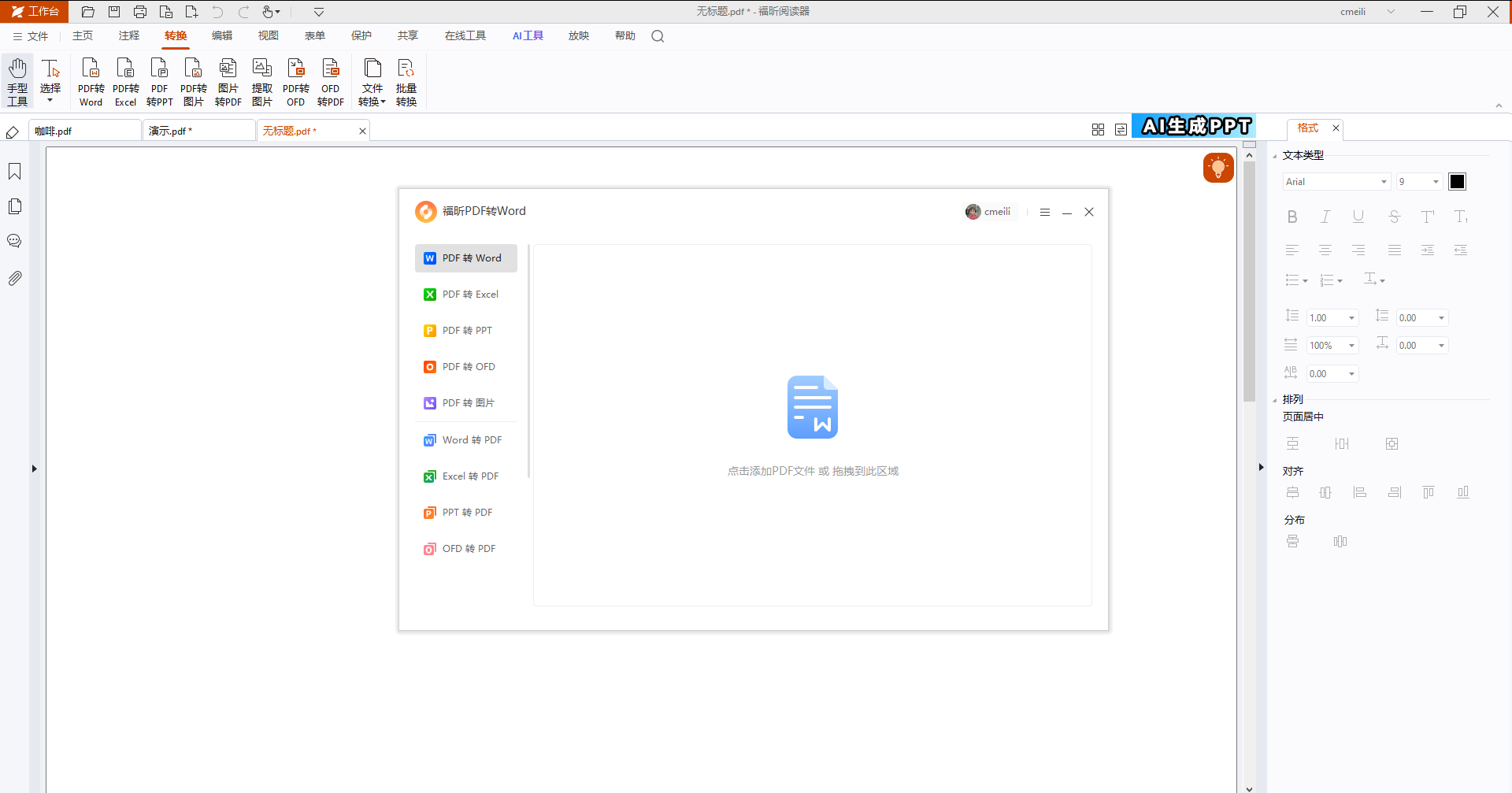This screenshot has height=793, width=1512.
Task: Click the eraser icon beside document tabs
Action: tap(13, 132)
